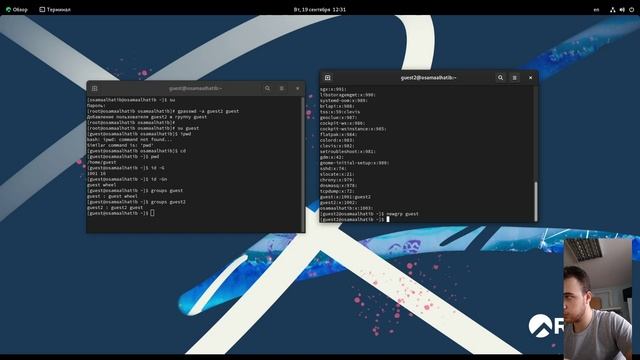Click the 'Пароль:' line
The height and width of the screenshot is (360, 640).
click(x=96, y=105)
